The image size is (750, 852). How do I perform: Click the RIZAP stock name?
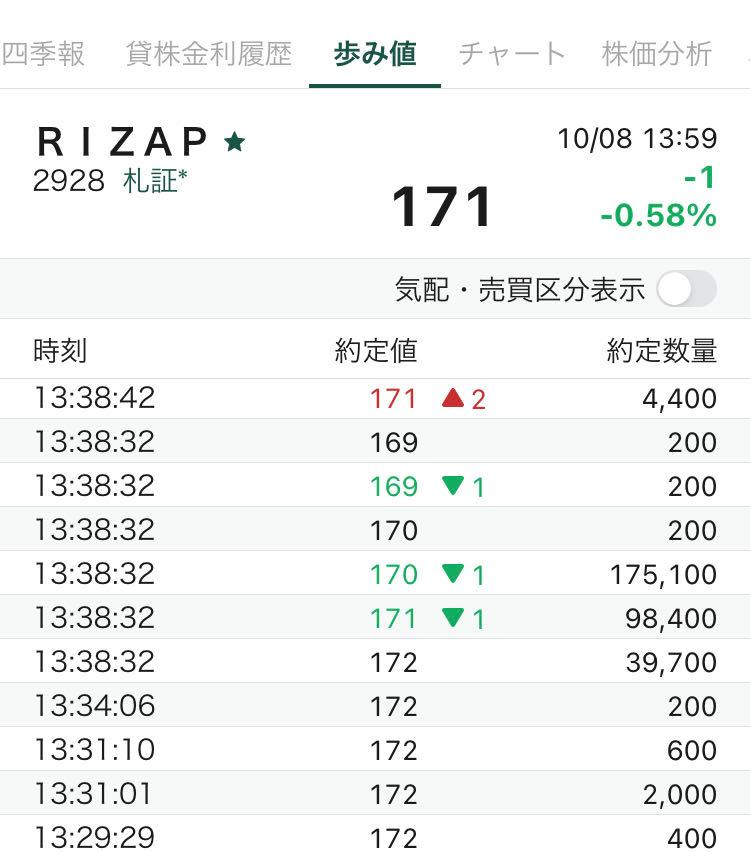[x=122, y=142]
